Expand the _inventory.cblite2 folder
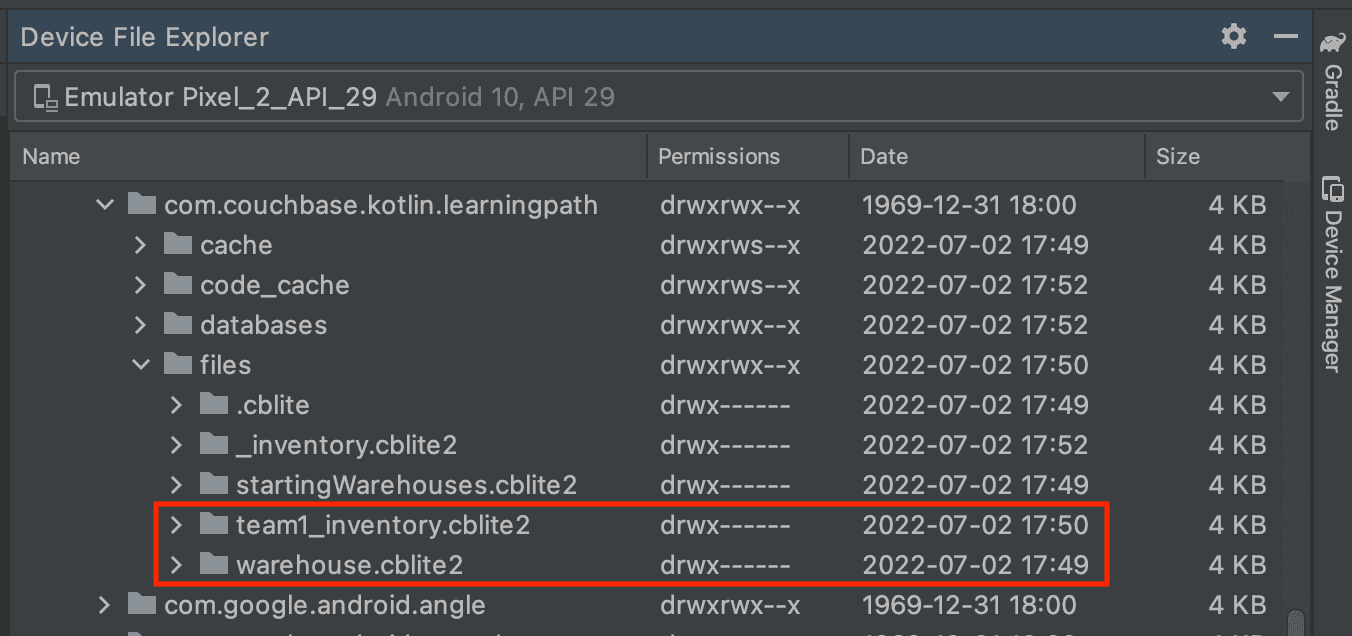1352x636 pixels. (176, 445)
